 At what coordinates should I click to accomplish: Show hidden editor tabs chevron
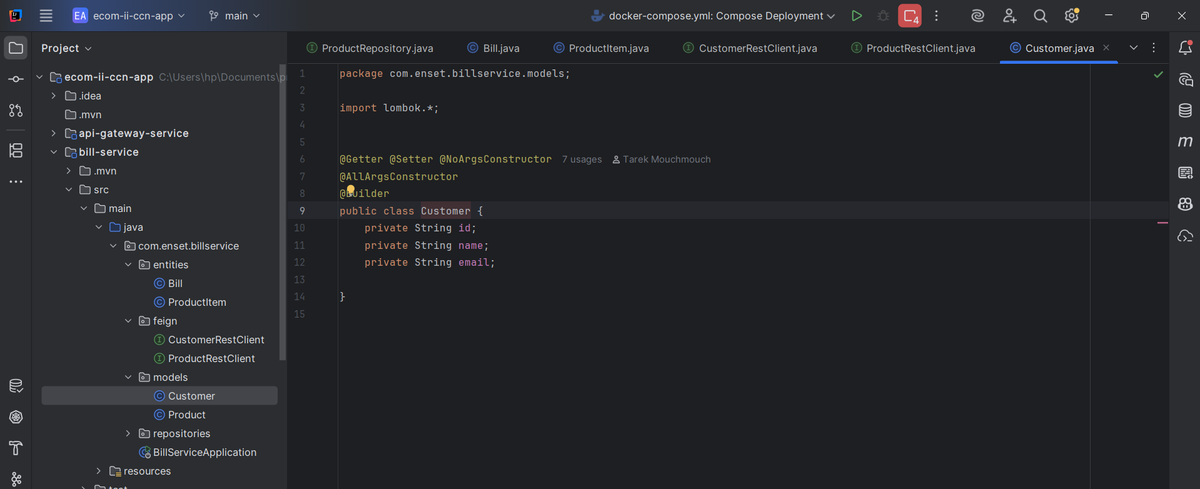point(1133,48)
